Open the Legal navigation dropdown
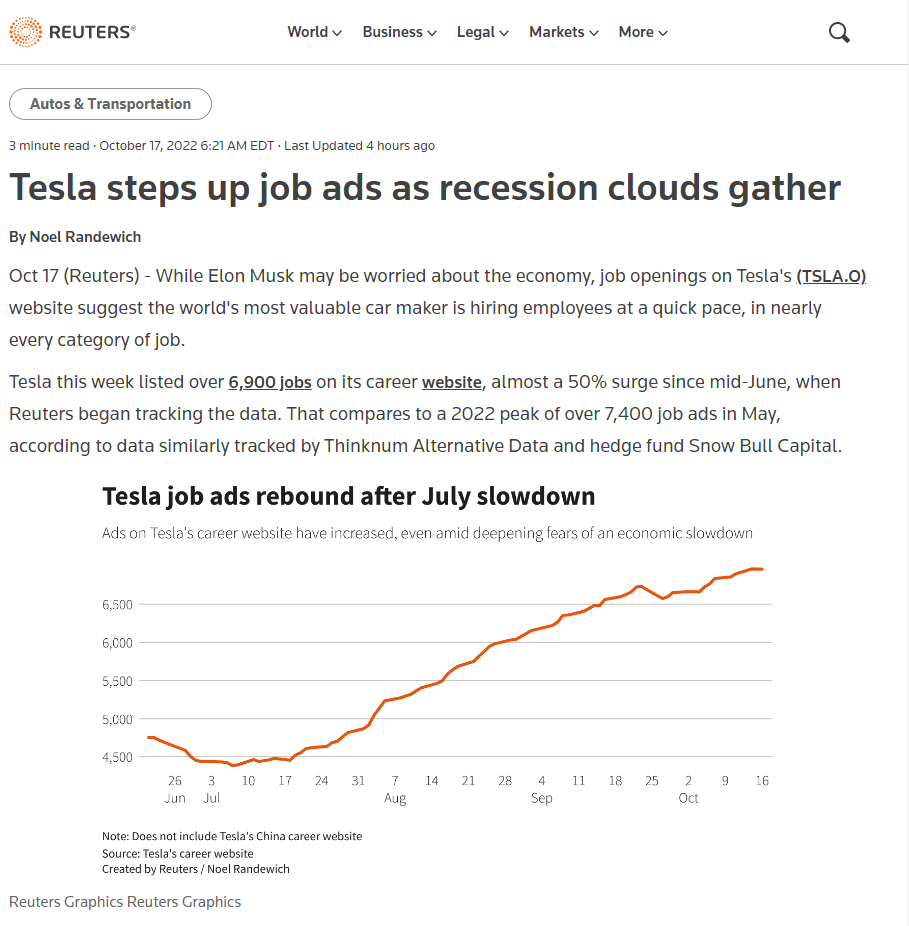 (x=483, y=32)
